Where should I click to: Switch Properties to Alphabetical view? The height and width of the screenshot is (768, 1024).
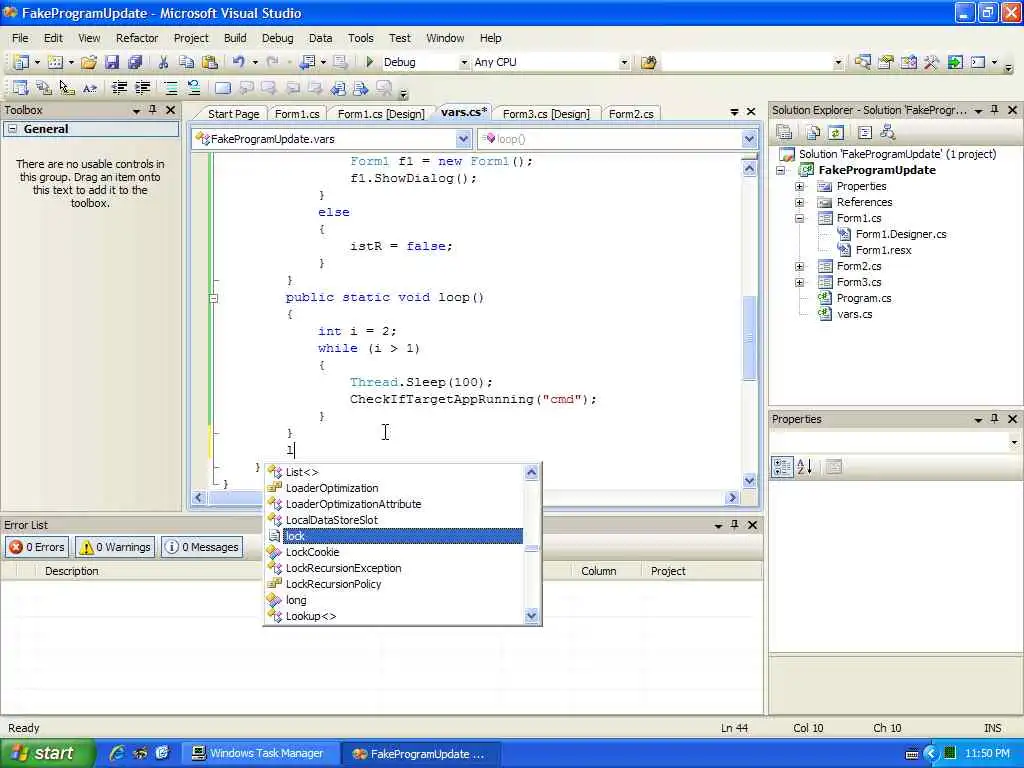click(805, 466)
